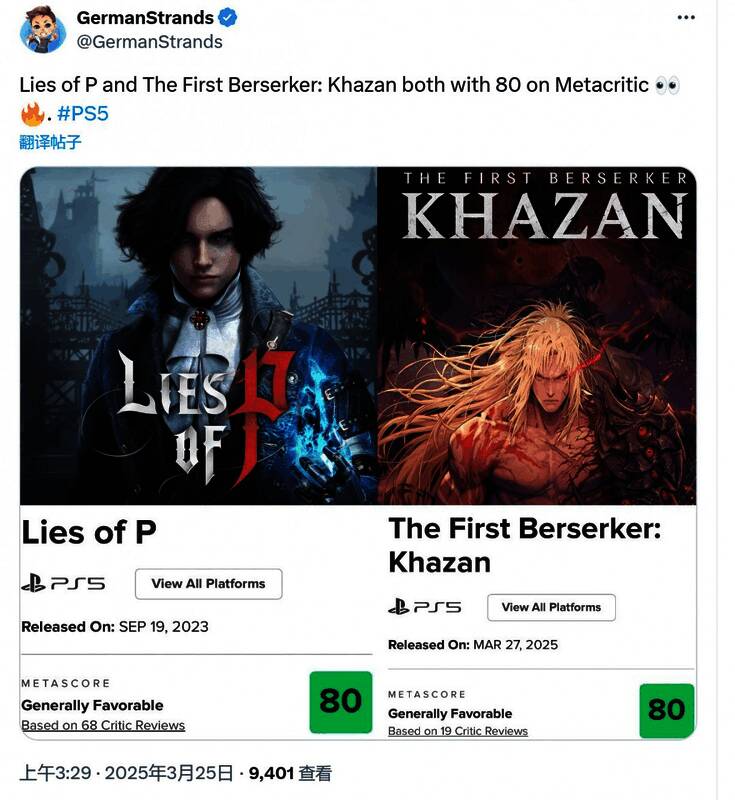735x800 pixels.
Task: Click the GermanStrands display name
Action: pos(145,18)
